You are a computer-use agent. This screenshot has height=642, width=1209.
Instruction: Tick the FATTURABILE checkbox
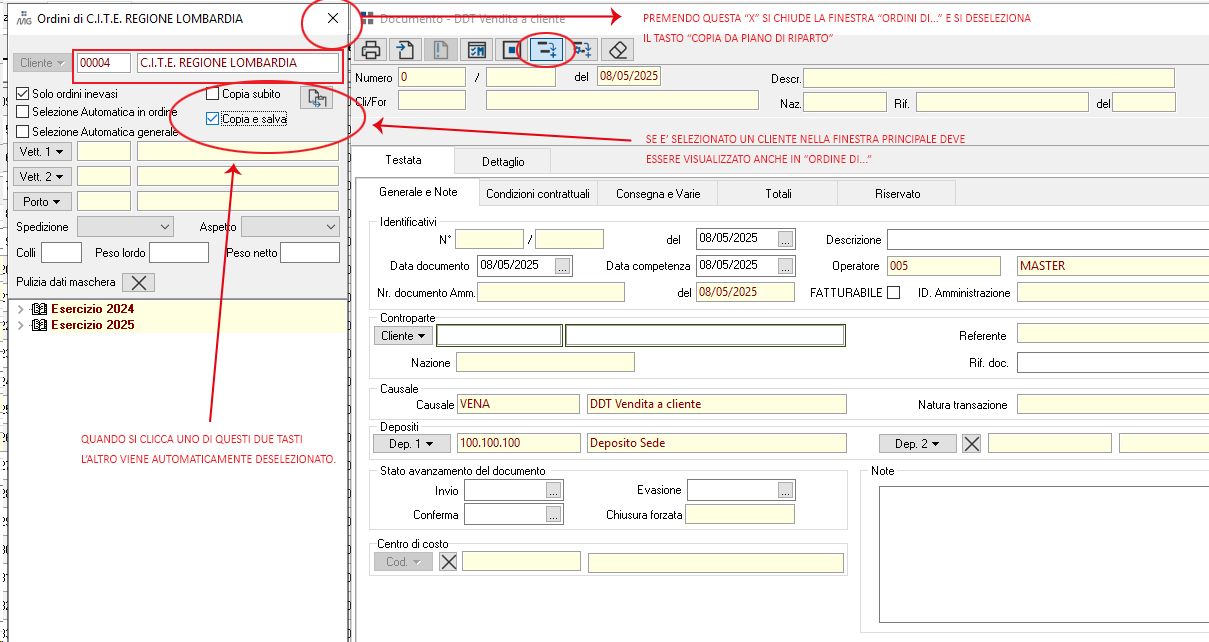tap(894, 293)
